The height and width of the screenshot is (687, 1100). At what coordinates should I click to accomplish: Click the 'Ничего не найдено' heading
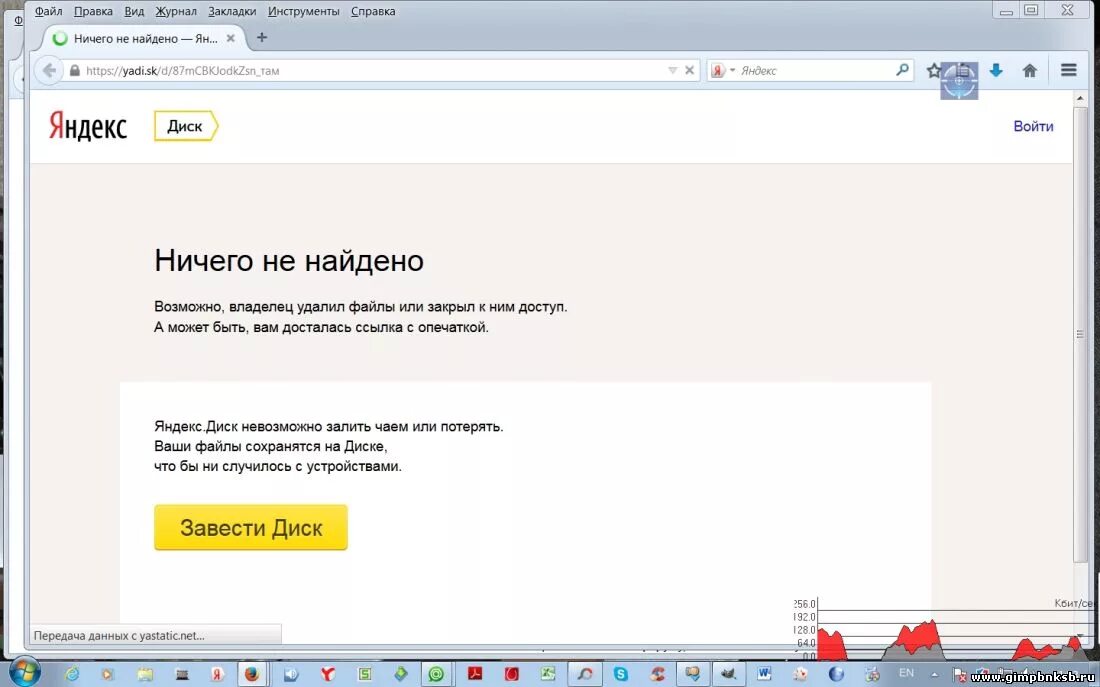tap(288, 260)
